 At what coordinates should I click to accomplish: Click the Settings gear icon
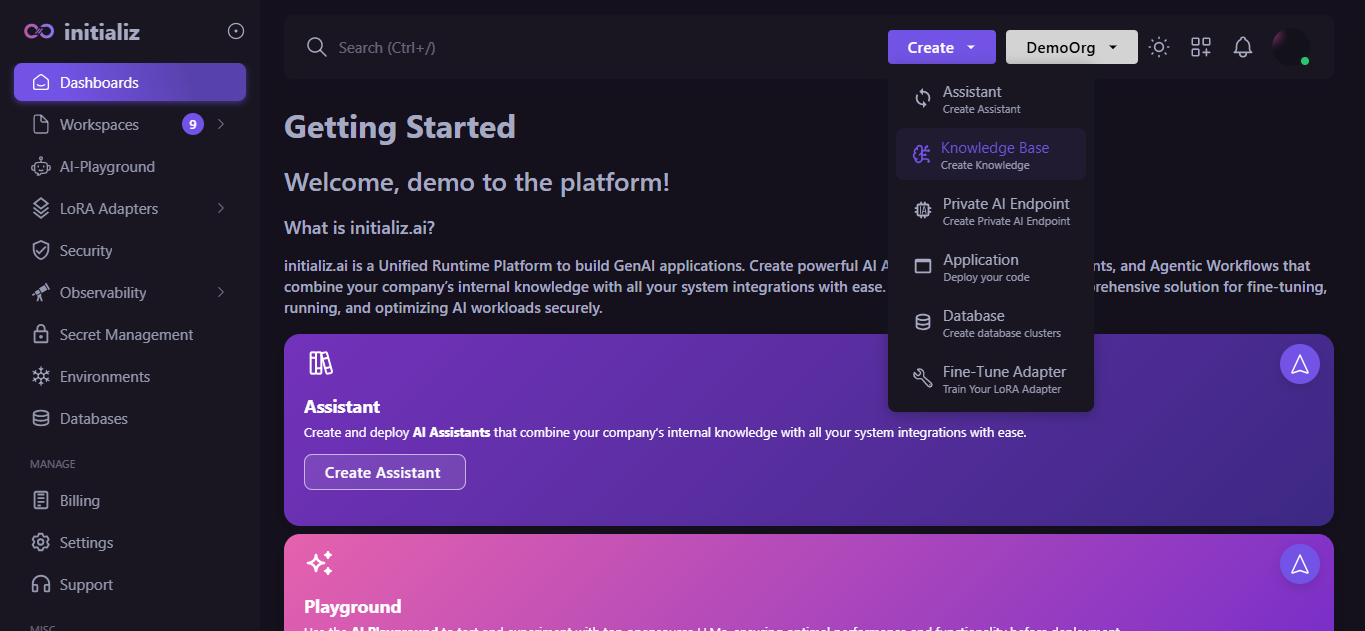(41, 542)
